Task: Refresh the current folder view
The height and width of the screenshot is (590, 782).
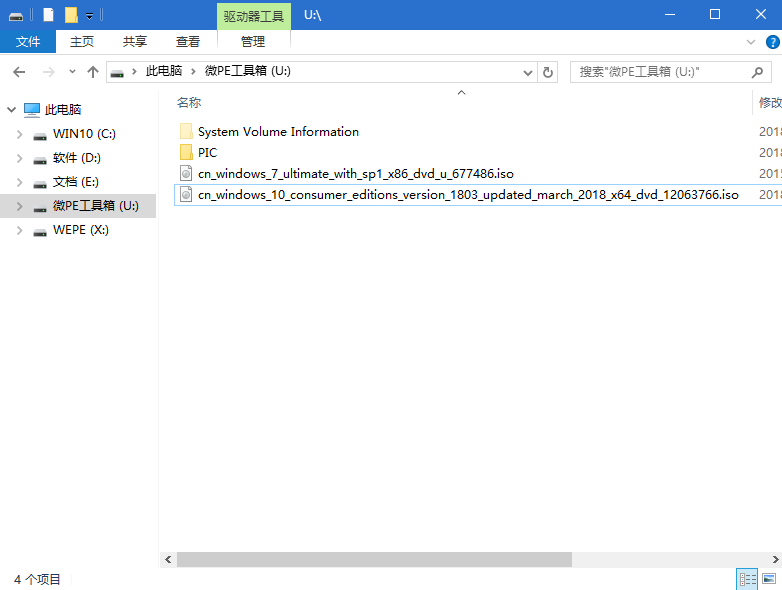Action: tap(548, 73)
